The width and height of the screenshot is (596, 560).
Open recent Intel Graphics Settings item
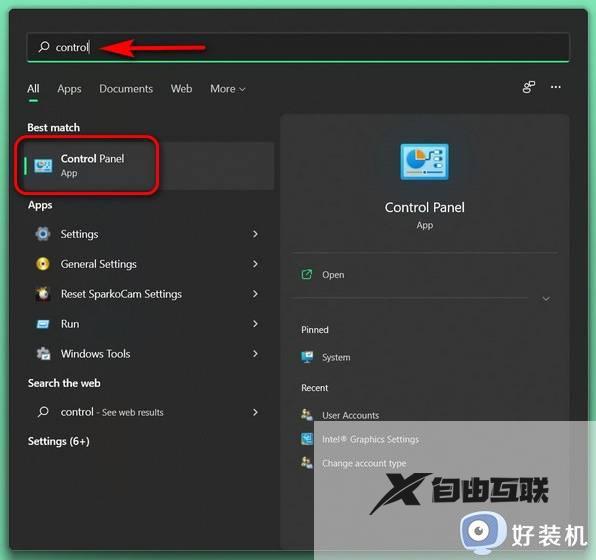(370, 439)
